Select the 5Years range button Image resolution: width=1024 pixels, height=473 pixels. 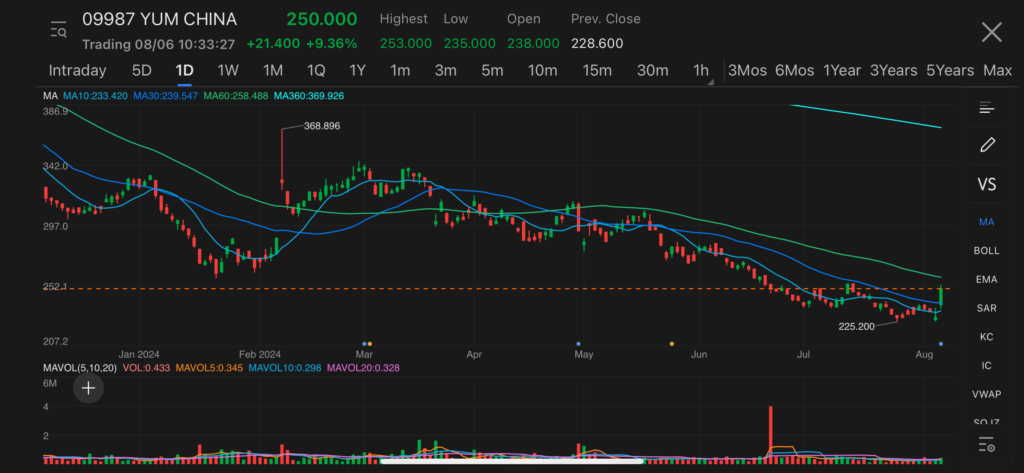click(x=949, y=70)
